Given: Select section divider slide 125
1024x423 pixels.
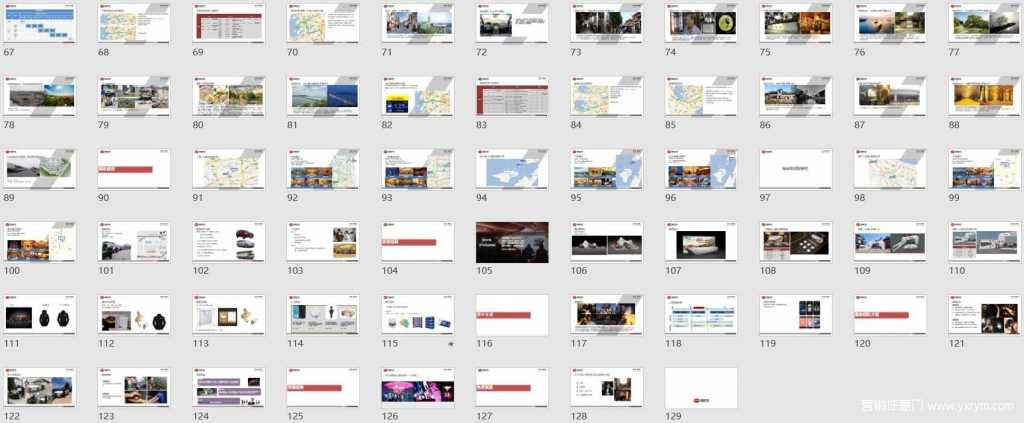Looking at the screenshot, I should [323, 387].
